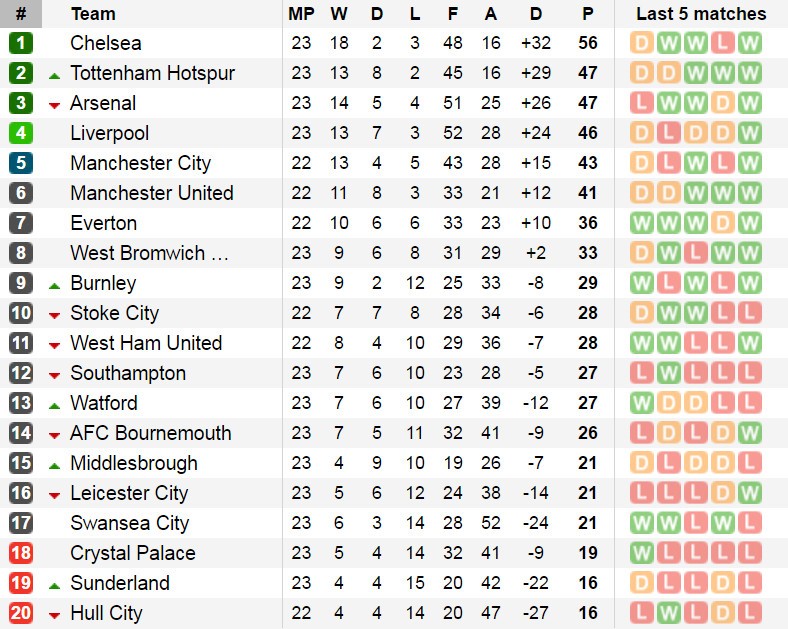
Task: Click the Last 5 matches header
Action: (701, 14)
